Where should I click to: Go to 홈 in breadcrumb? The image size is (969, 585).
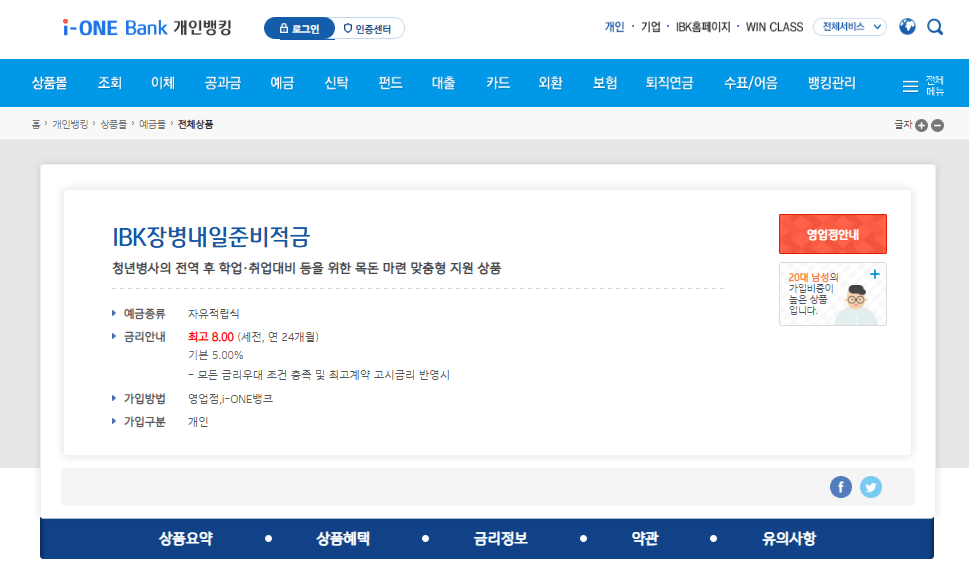(x=36, y=124)
